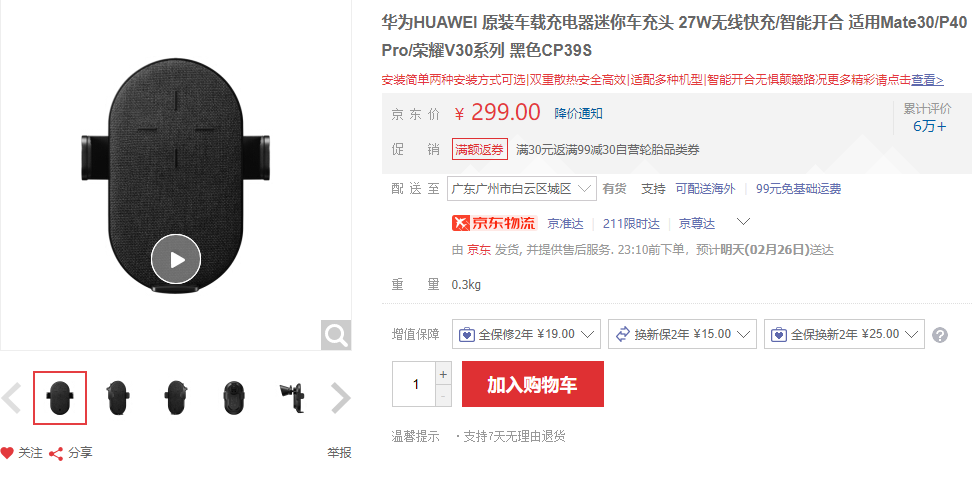The width and height of the screenshot is (973, 488).
Task: Expand the logistics services chevron after 京尊达
Action: point(743,222)
